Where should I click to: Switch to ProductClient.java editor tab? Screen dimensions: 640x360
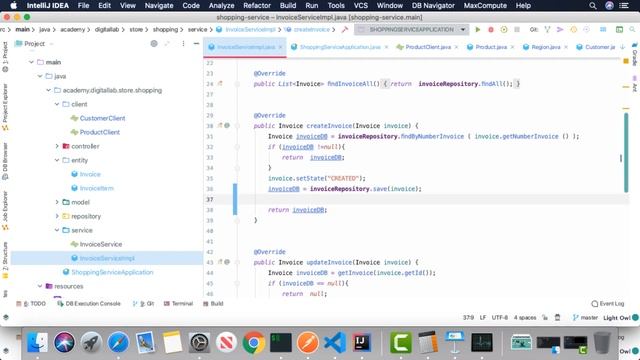[x=428, y=47]
